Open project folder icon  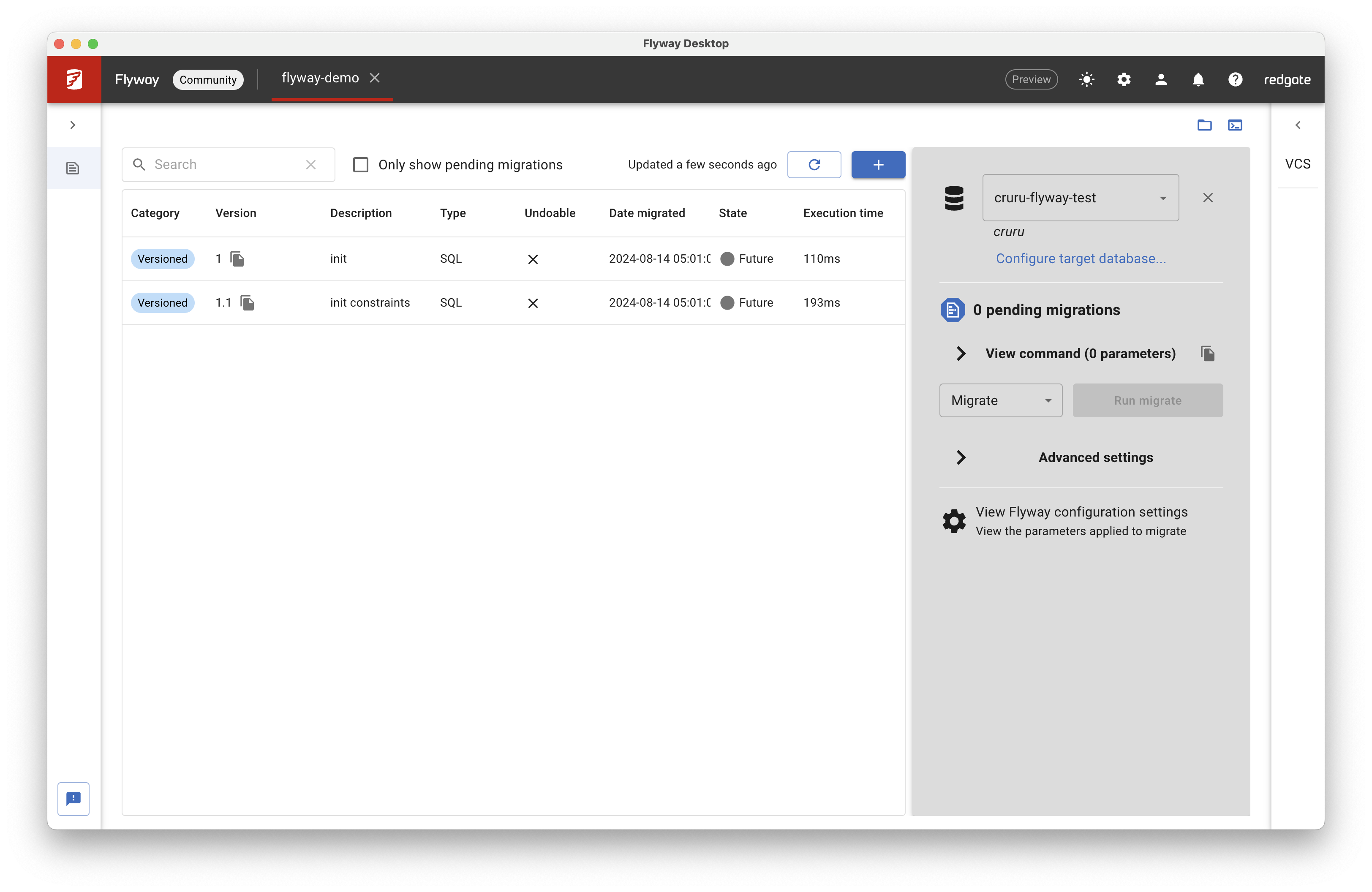[1204, 125]
